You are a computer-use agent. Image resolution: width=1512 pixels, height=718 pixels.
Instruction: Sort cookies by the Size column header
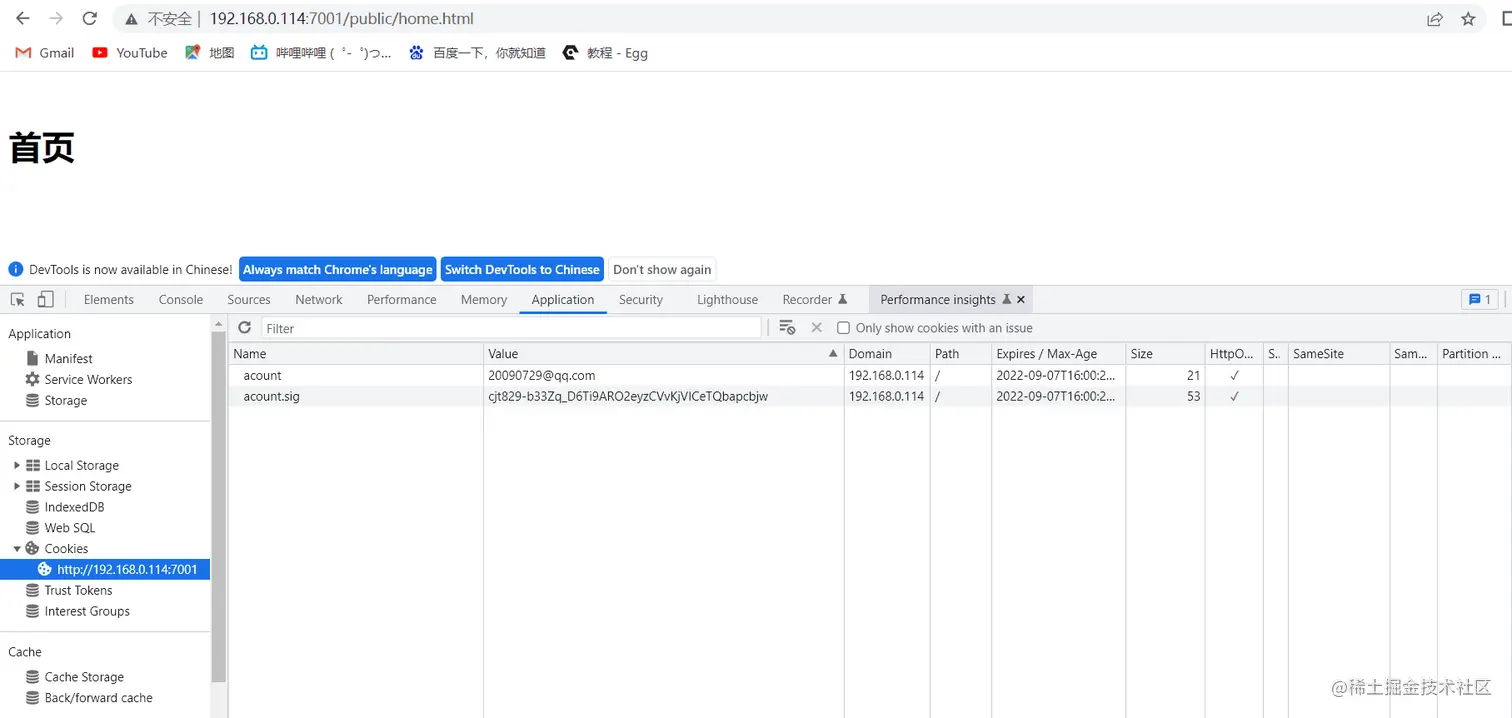click(1165, 354)
